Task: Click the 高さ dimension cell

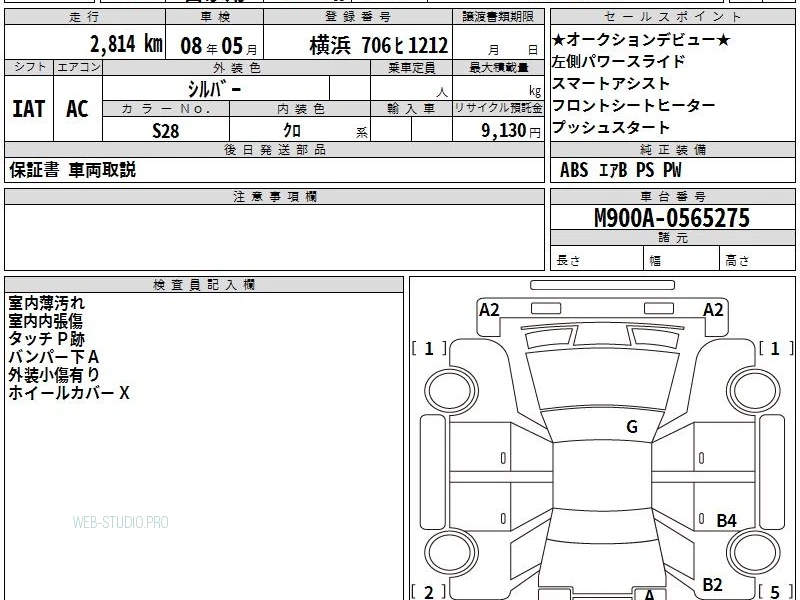Action: (758, 259)
